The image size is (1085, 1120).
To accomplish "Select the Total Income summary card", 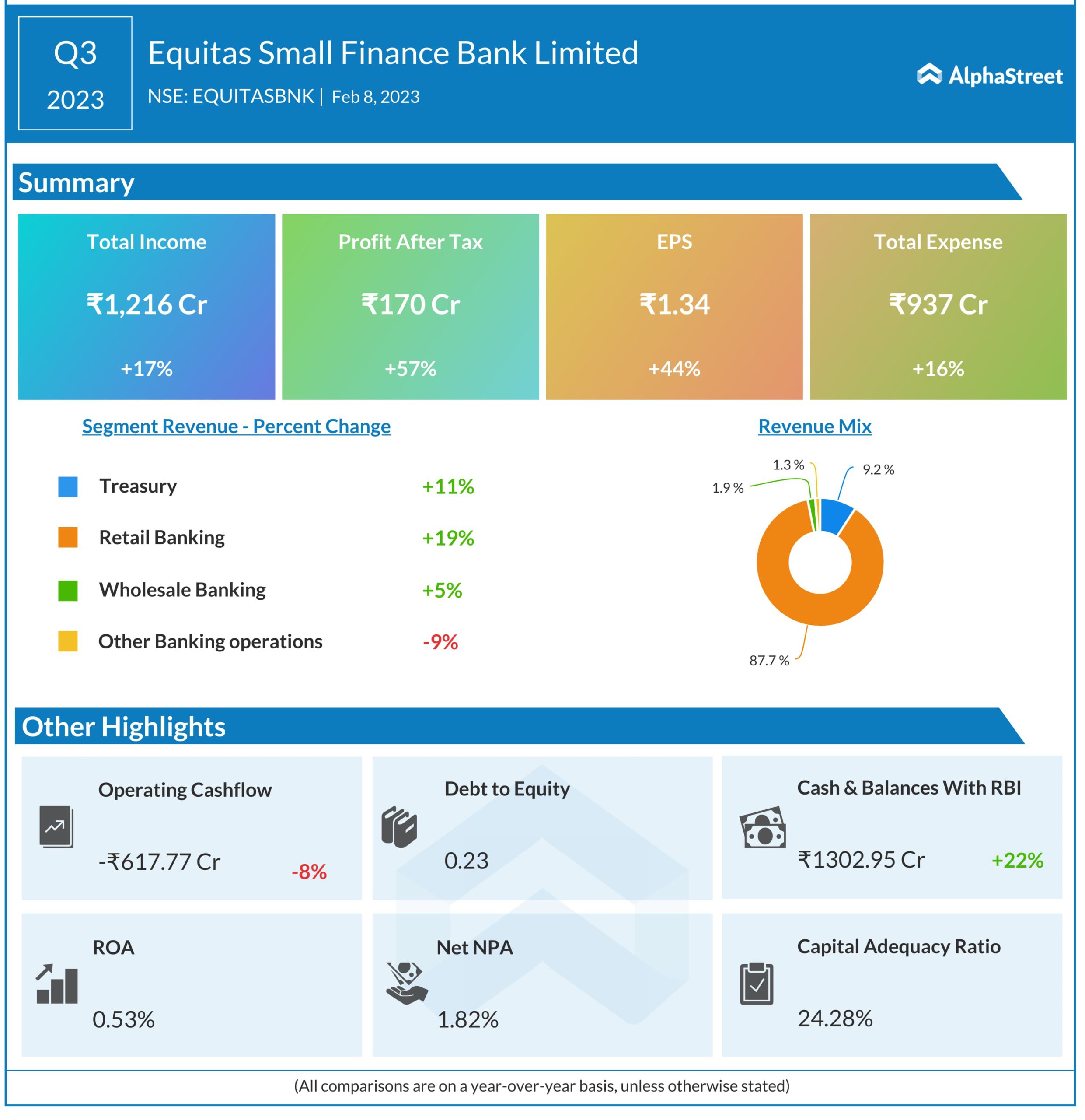I will [147, 307].
